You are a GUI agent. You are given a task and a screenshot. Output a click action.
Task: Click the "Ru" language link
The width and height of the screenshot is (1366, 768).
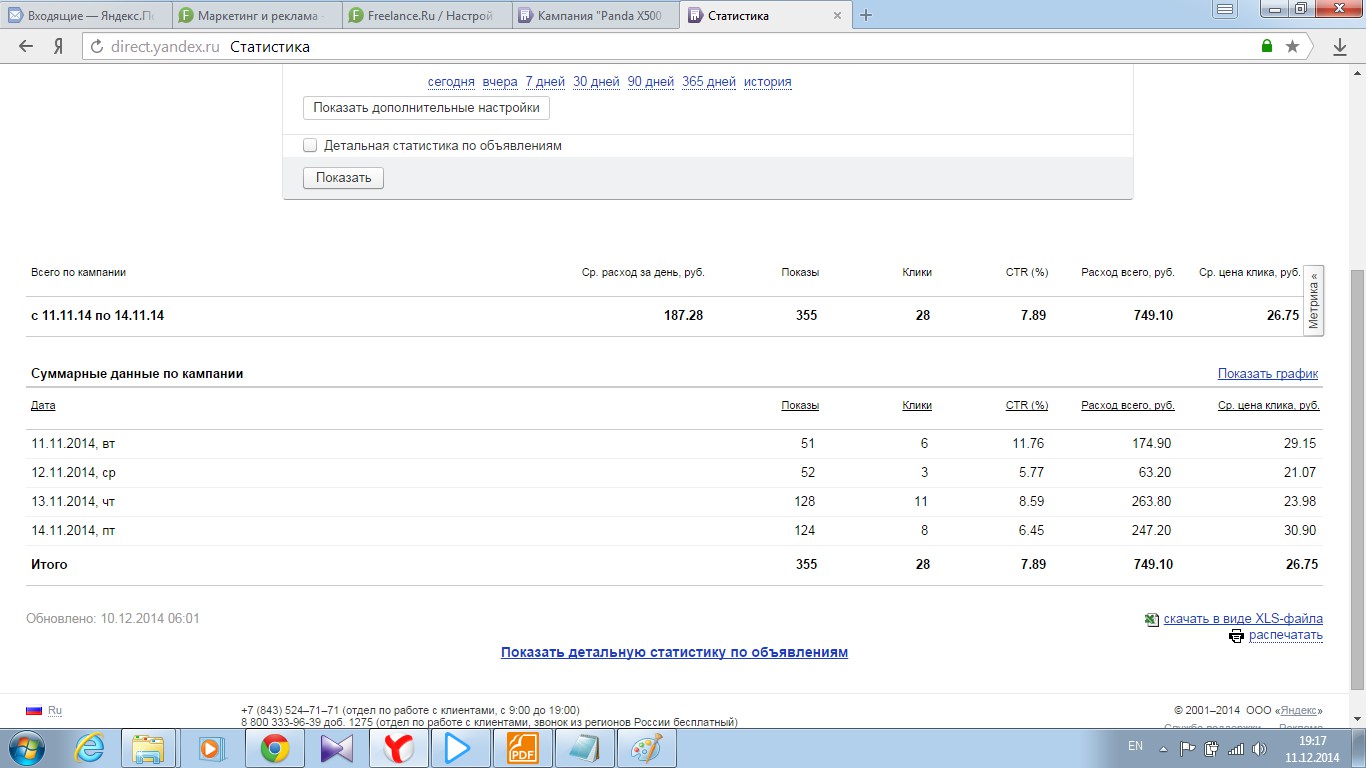(x=55, y=710)
